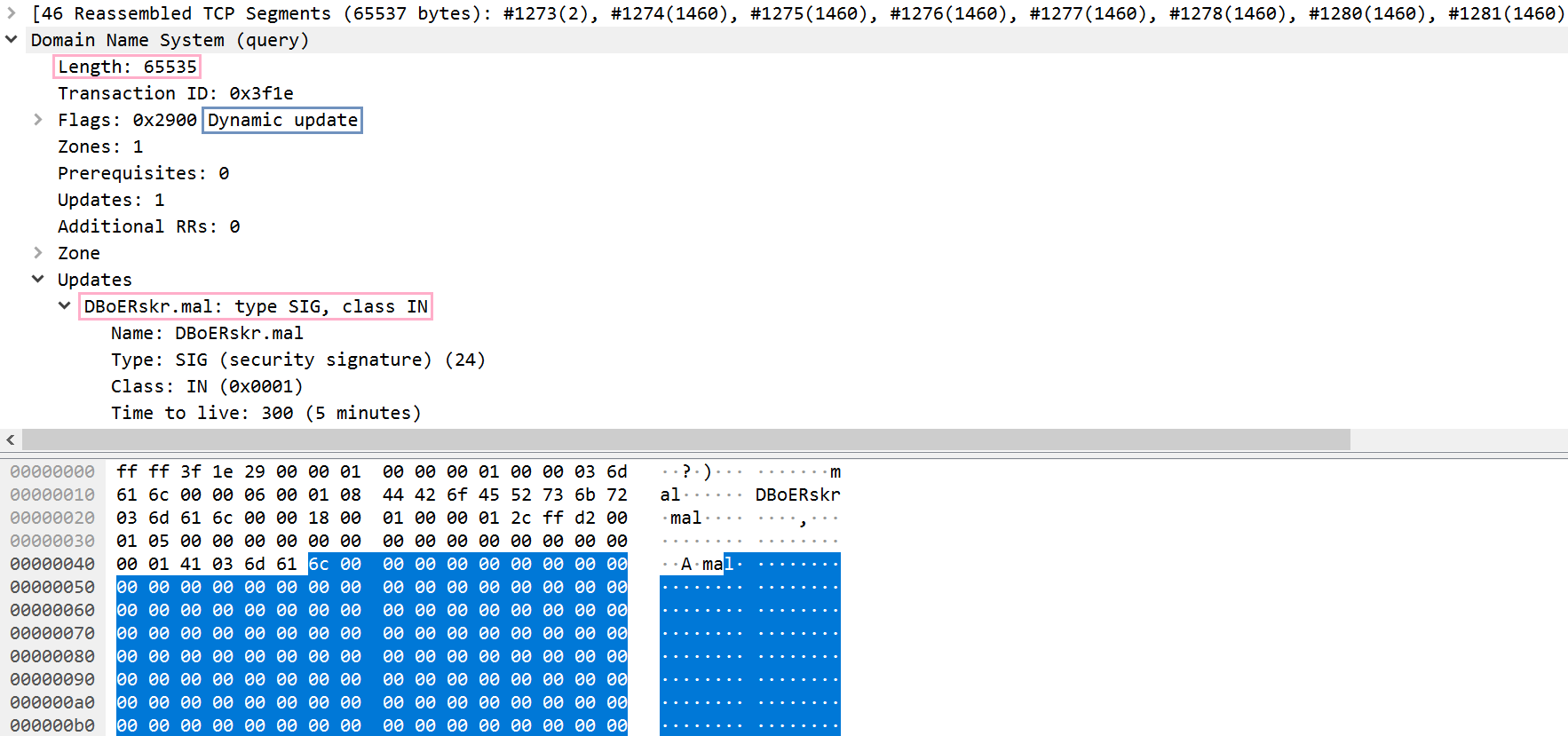Select the Zone tree label
Image resolution: width=1568 pixels, height=736 pixels.
79,253
